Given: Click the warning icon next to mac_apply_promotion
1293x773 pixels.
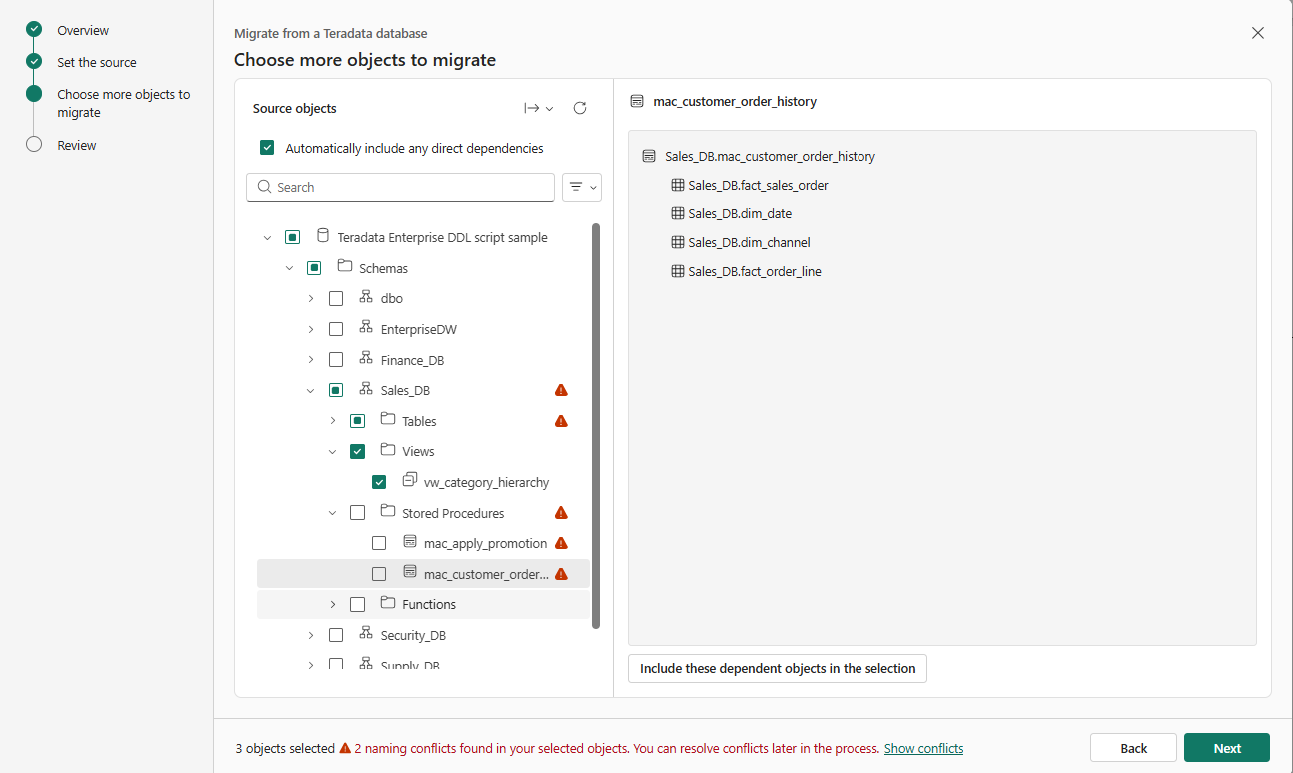Looking at the screenshot, I should 561,543.
